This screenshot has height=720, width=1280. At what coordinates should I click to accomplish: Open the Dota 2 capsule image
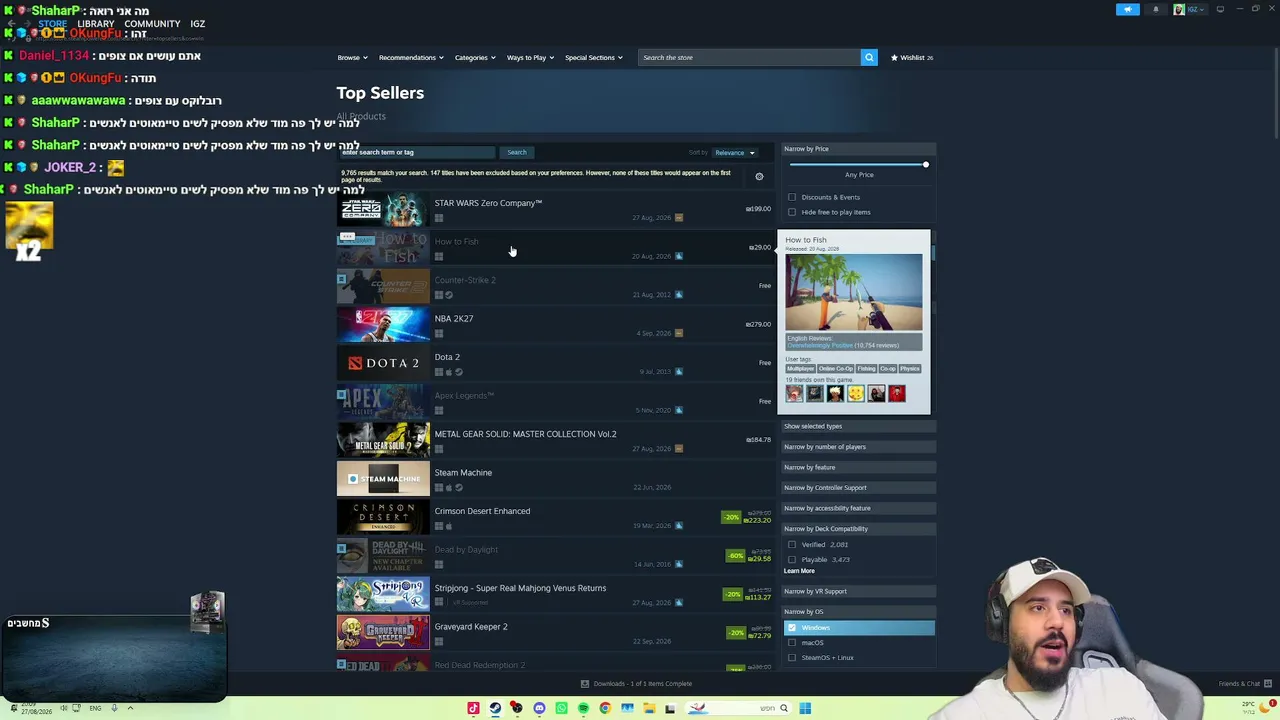(x=383, y=363)
